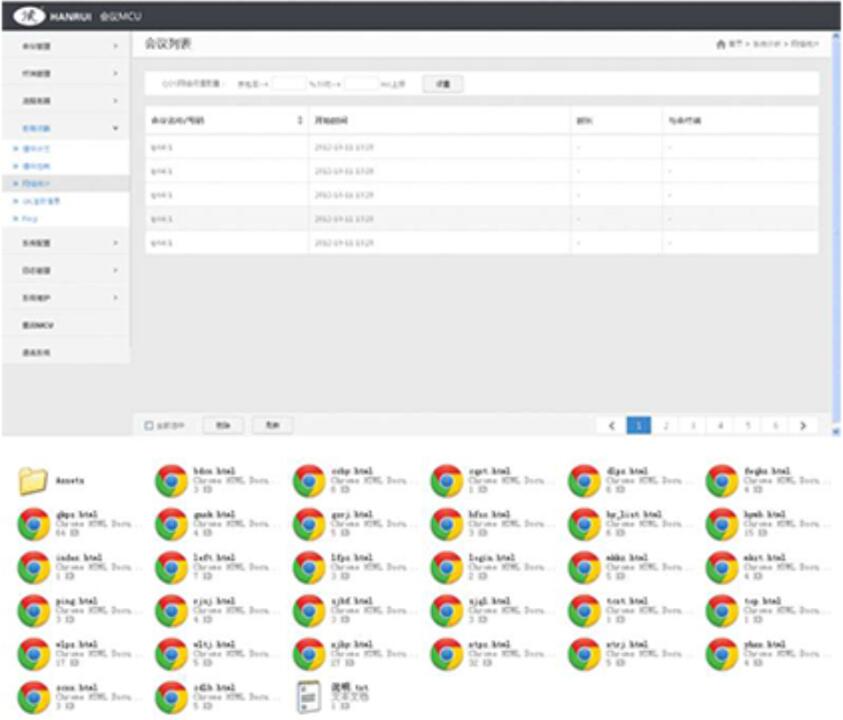Image resolution: width=843 pixels, height=720 pixels.
Task: Select the Ping item in sidebar submenu
Action: 30,217
